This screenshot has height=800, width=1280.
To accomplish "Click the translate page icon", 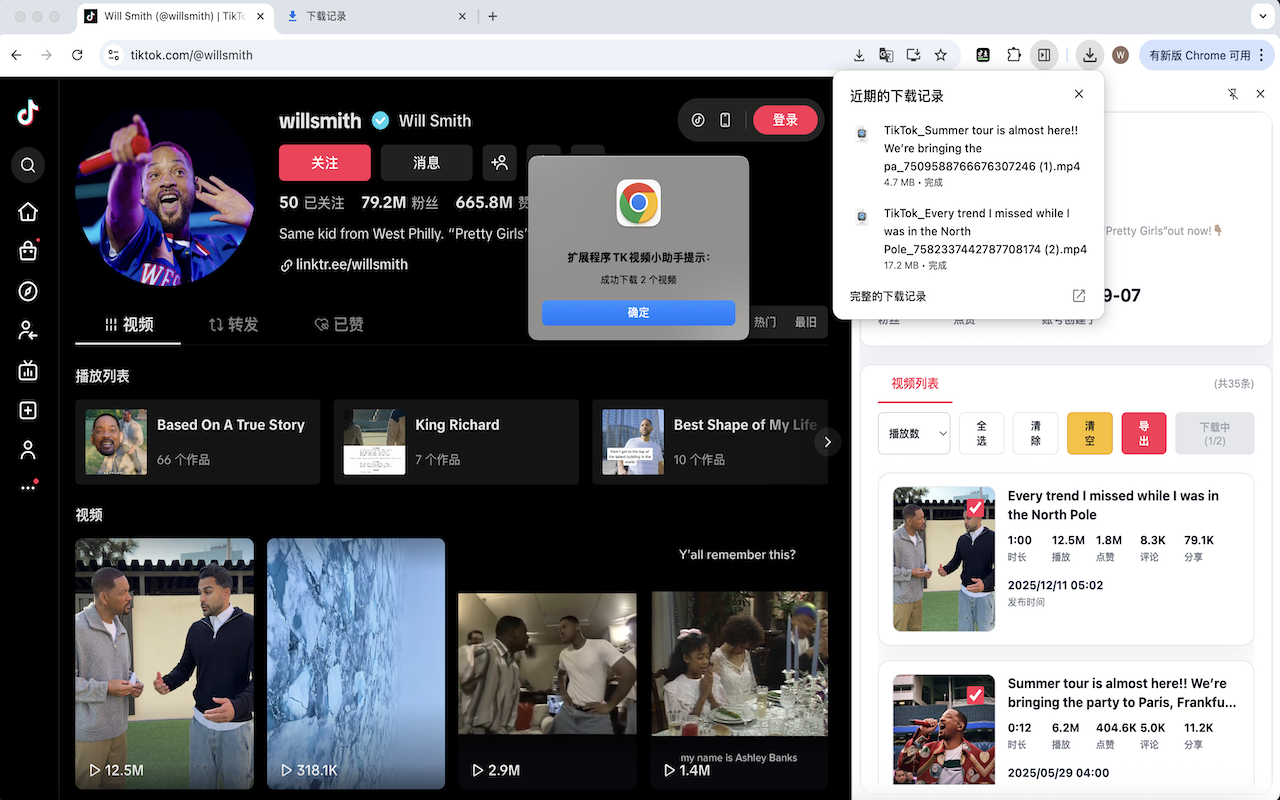I will pyautogui.click(x=886, y=55).
